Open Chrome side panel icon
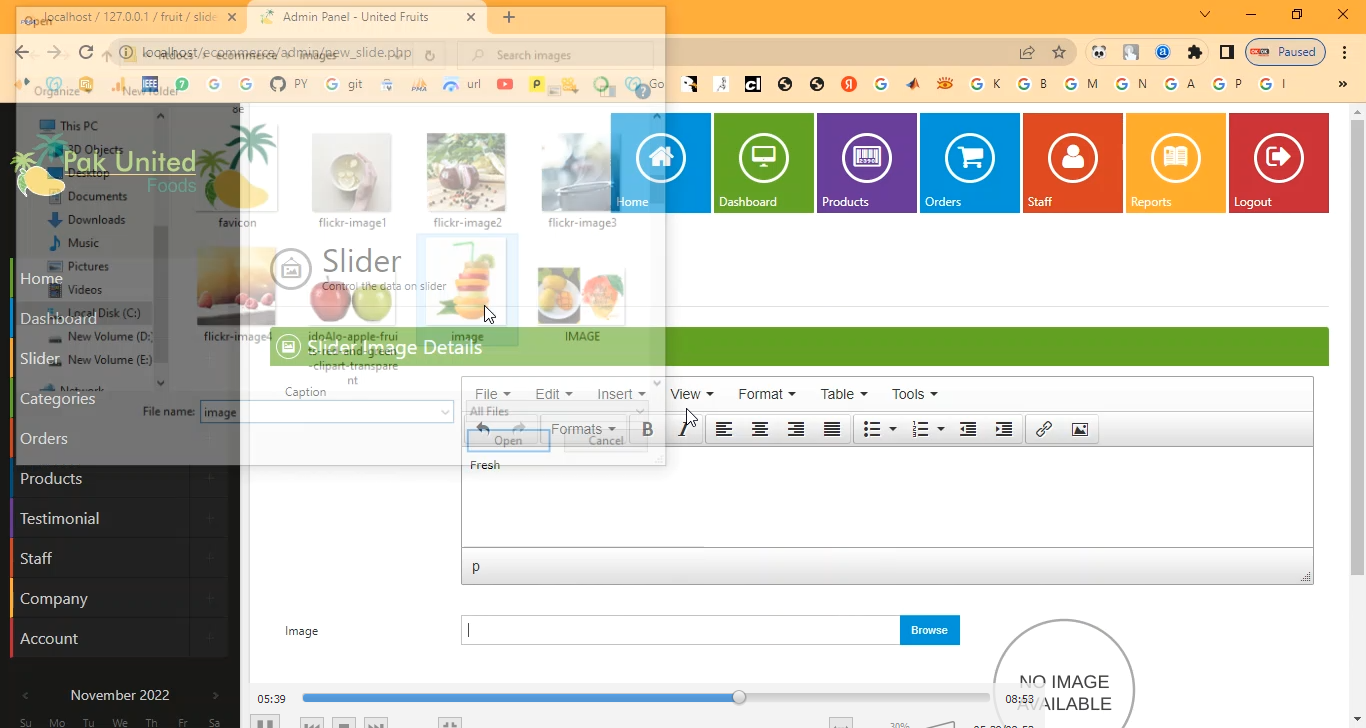 coord(1226,52)
